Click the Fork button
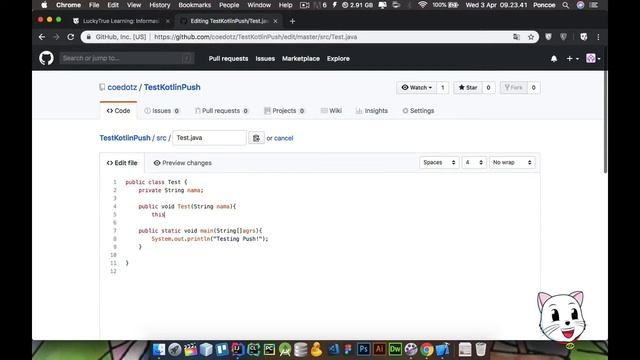This screenshot has height=360, width=640. tap(513, 87)
